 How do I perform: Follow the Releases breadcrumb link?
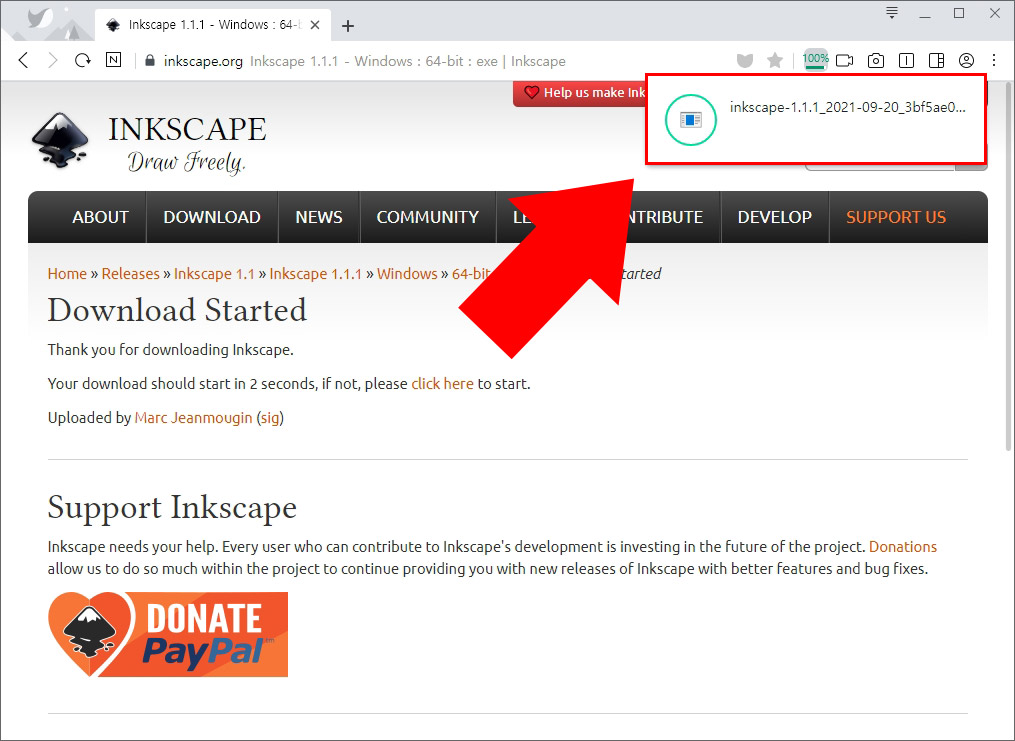point(131,274)
